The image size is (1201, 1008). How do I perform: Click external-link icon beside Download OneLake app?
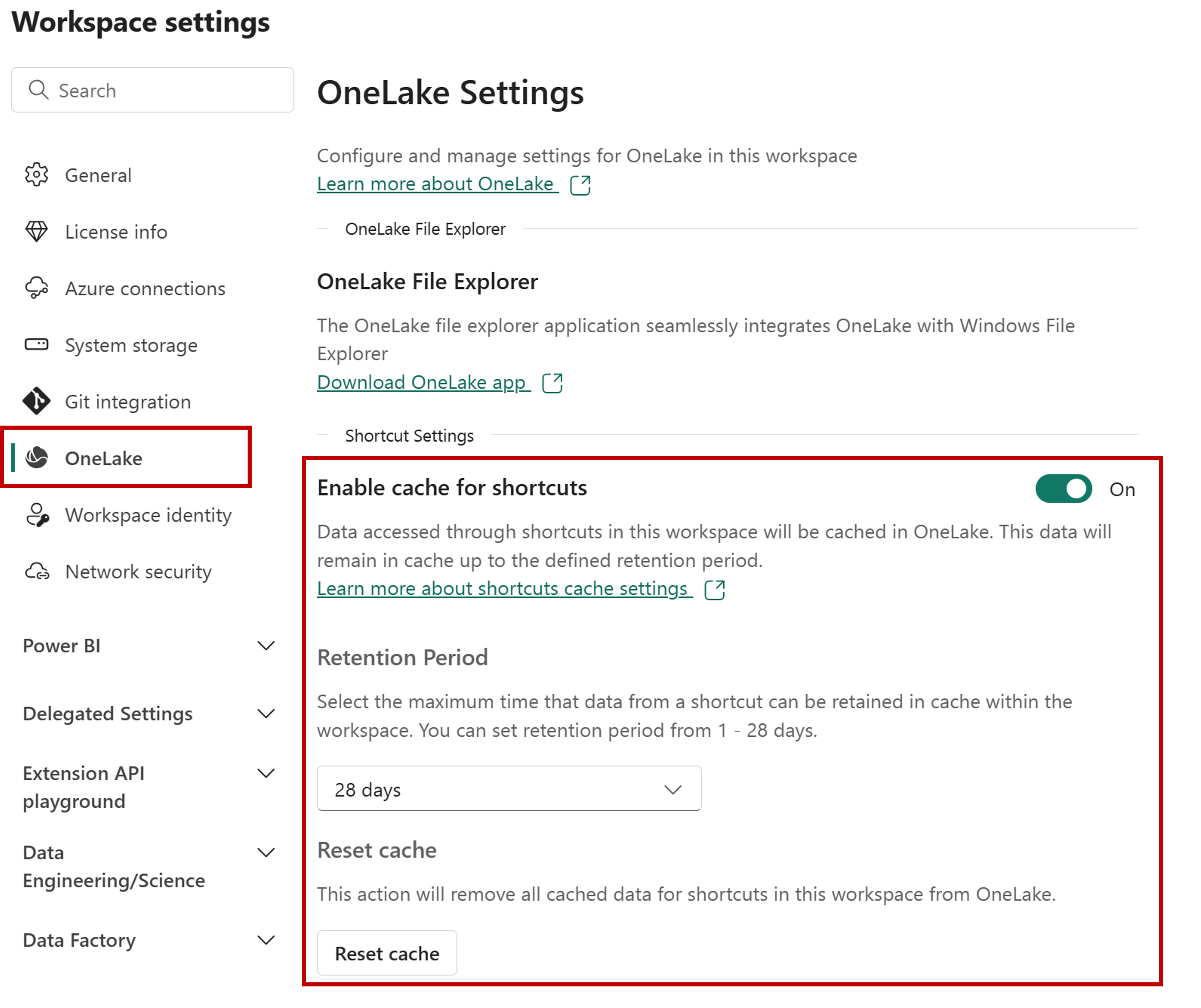coord(553,383)
